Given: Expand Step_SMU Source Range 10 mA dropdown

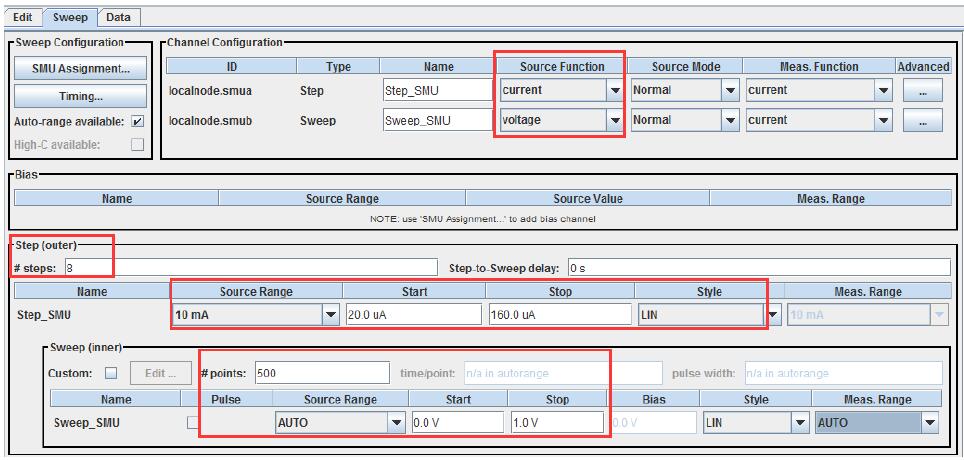Looking at the screenshot, I should 331,314.
